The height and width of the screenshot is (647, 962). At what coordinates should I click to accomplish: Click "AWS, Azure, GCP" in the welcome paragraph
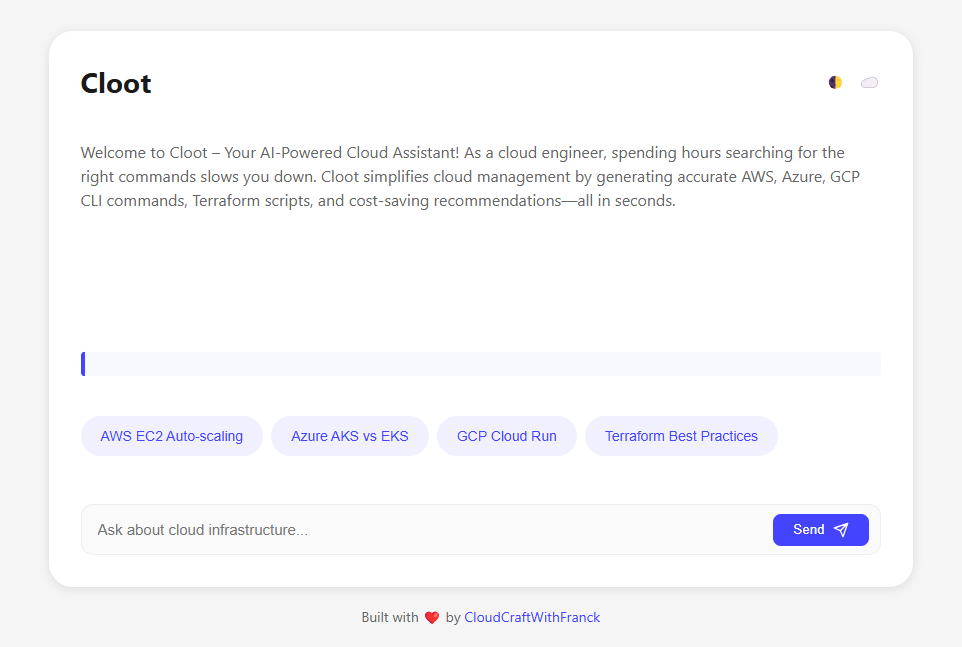801,177
